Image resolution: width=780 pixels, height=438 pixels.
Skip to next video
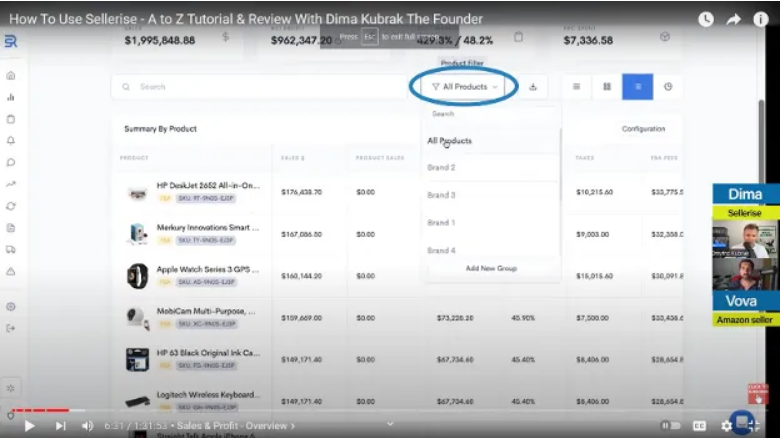click(60, 426)
